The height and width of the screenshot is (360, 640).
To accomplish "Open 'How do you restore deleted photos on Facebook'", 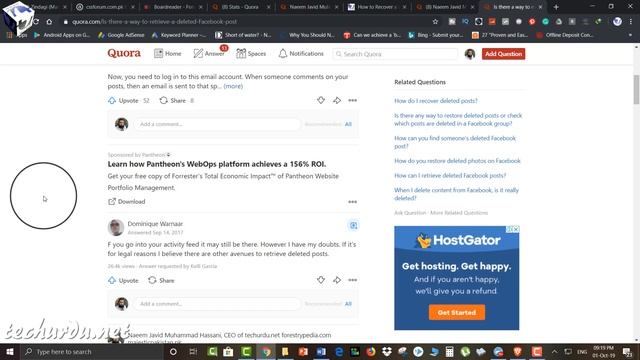I will [458, 161].
